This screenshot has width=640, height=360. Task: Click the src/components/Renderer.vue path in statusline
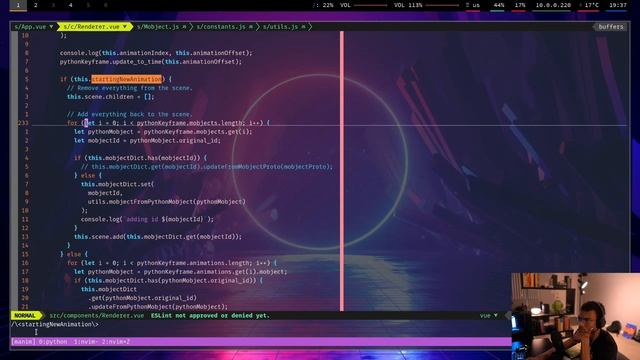point(97,316)
